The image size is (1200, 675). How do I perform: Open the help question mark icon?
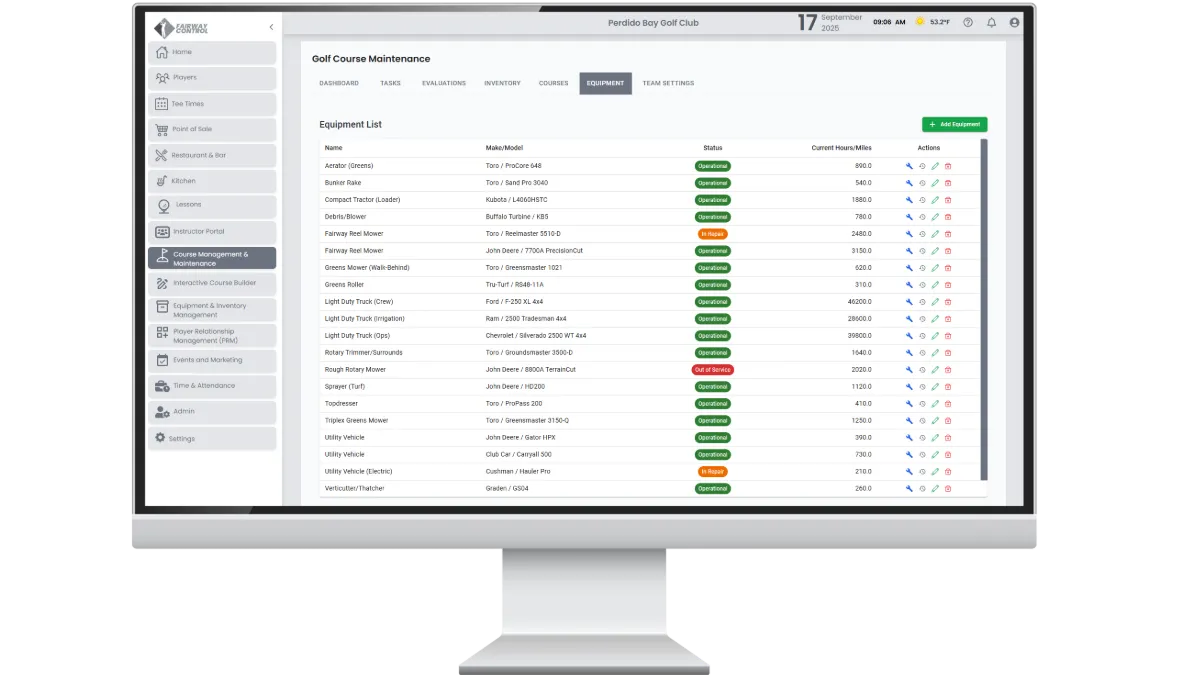(x=967, y=22)
